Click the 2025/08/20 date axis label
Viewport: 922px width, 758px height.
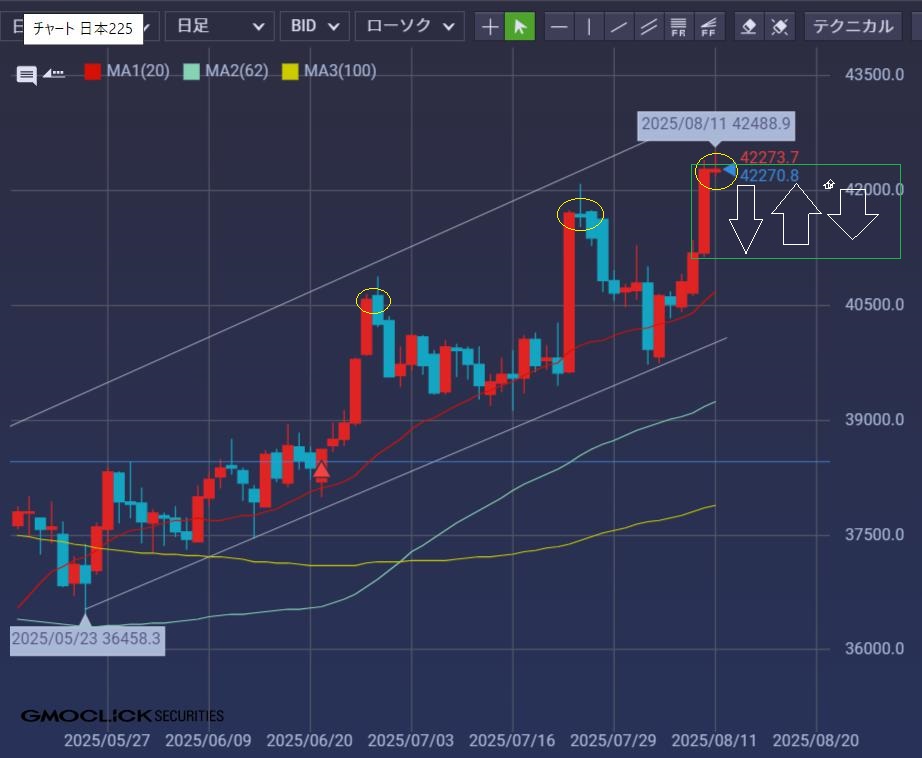[816, 740]
